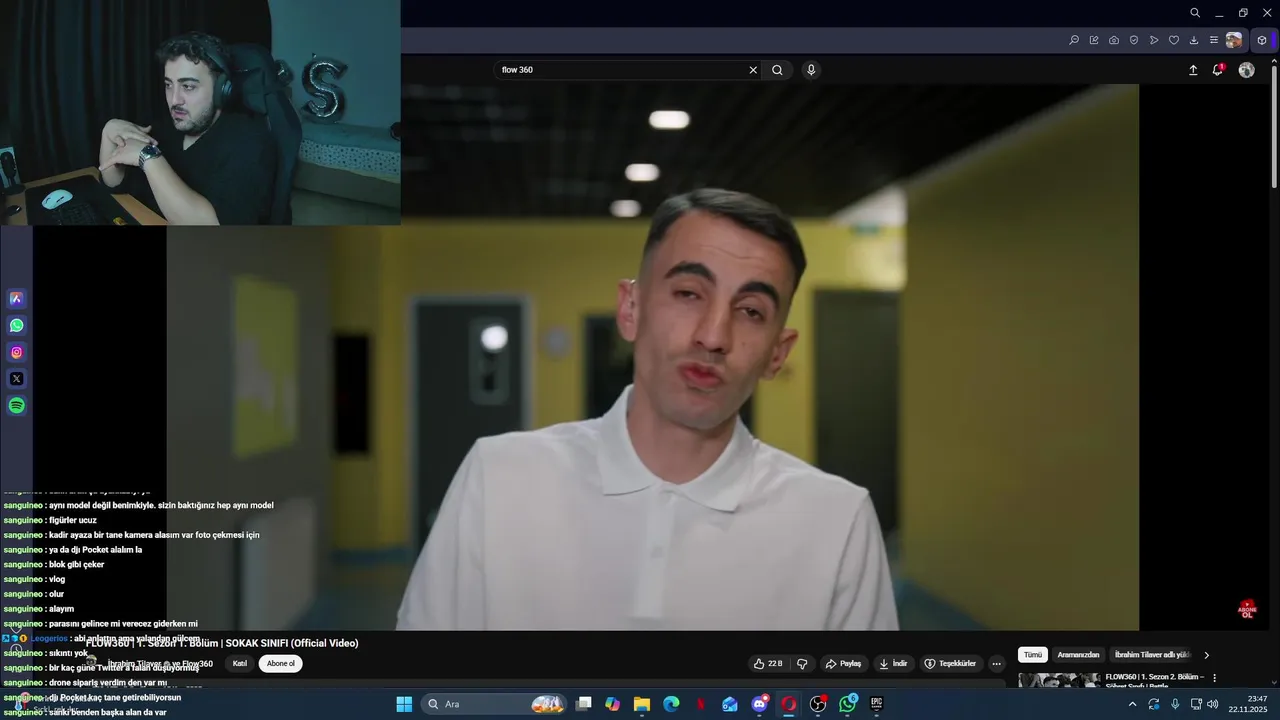Click the edit/note pencil icon in address bar

[x=1094, y=40]
